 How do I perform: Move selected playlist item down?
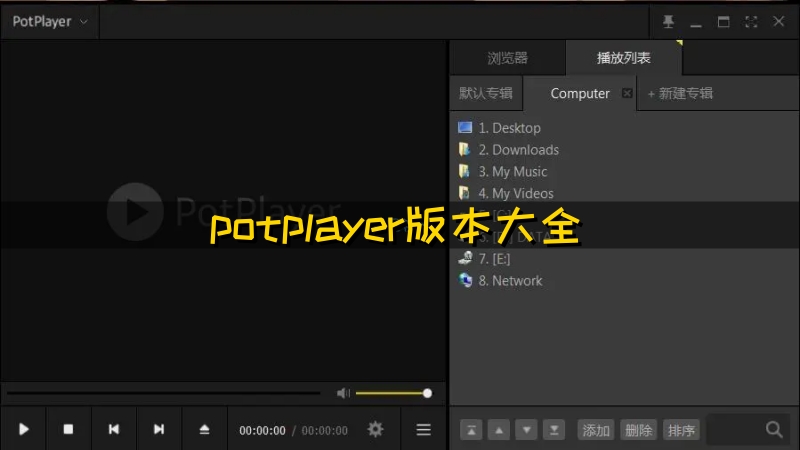coord(527,430)
